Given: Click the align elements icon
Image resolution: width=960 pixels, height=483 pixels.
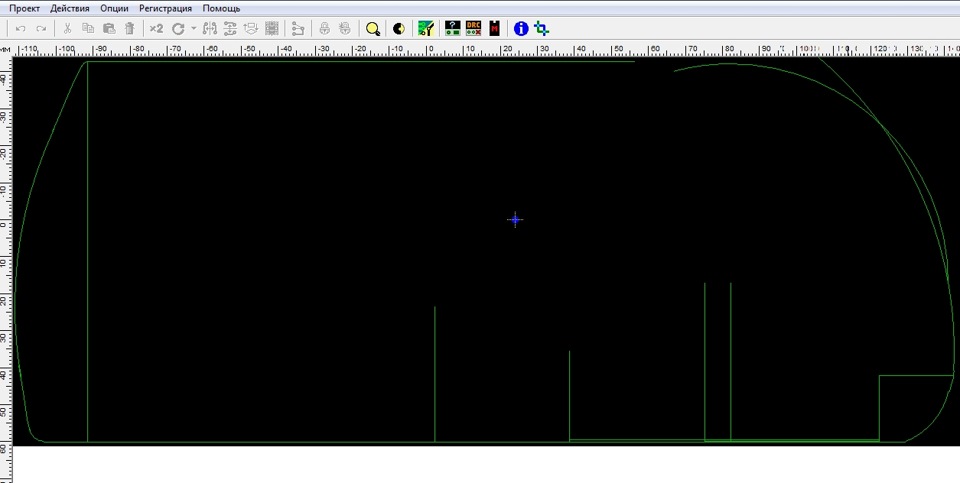Looking at the screenshot, I should click(250, 29).
